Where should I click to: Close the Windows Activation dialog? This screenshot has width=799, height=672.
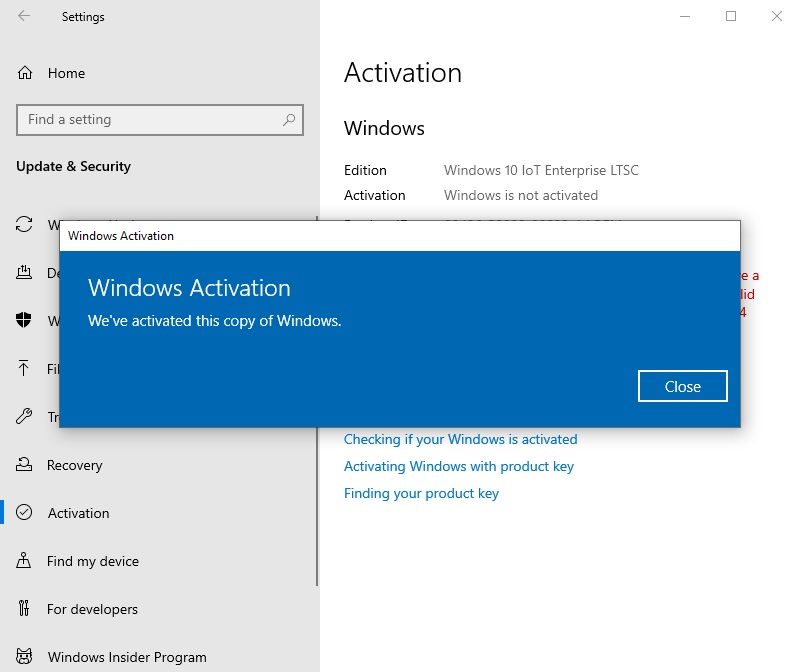pos(682,386)
